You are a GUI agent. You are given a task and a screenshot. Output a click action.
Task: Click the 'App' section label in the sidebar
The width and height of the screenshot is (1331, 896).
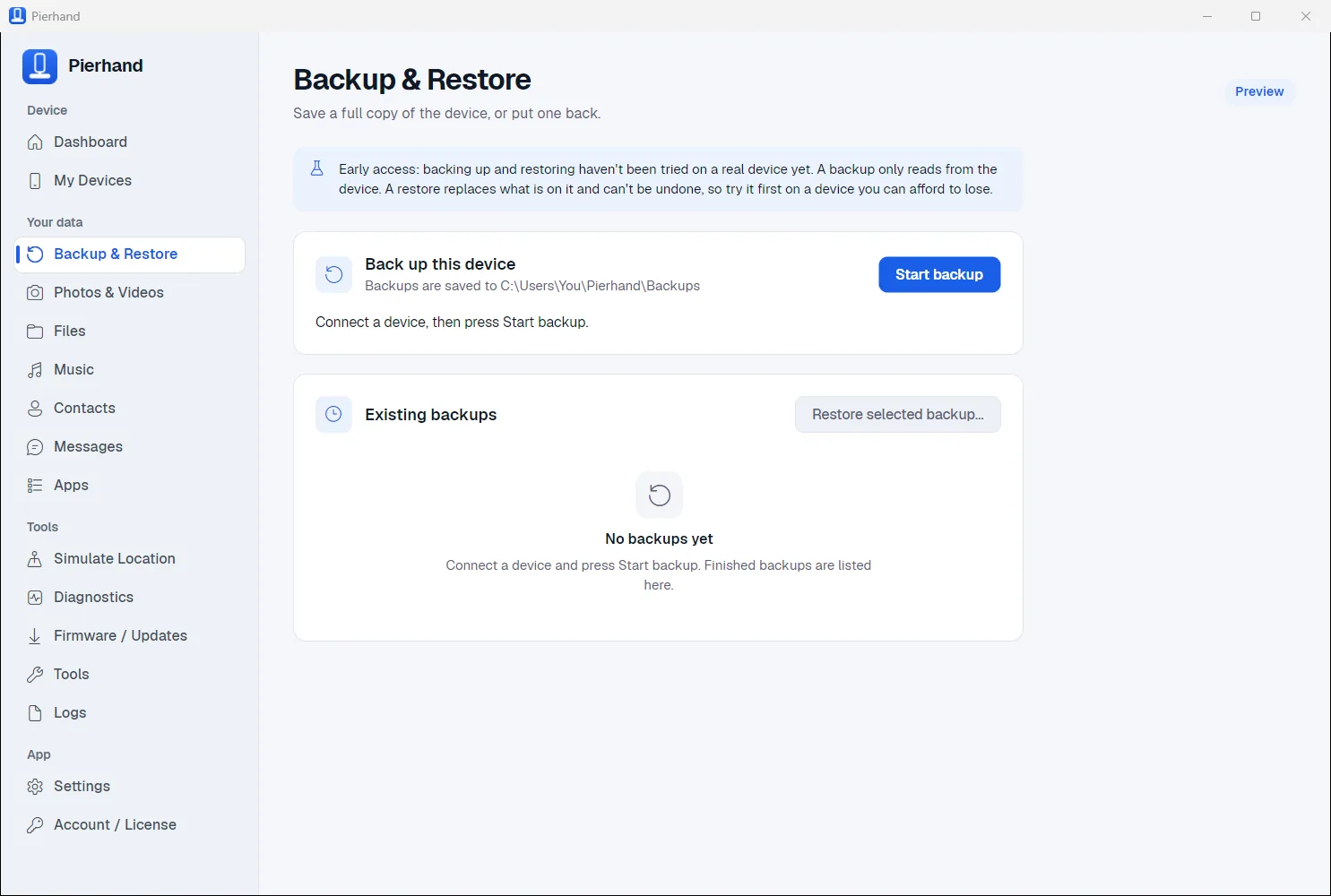coord(39,754)
